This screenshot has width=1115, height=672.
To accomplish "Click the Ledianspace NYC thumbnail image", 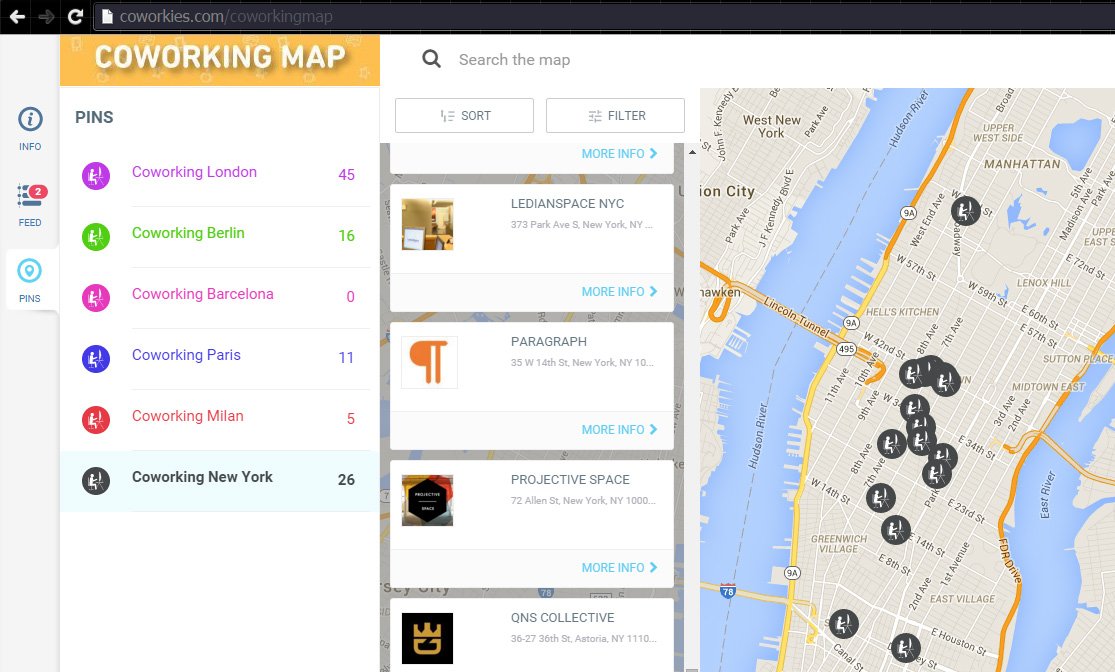I will pos(427,224).
